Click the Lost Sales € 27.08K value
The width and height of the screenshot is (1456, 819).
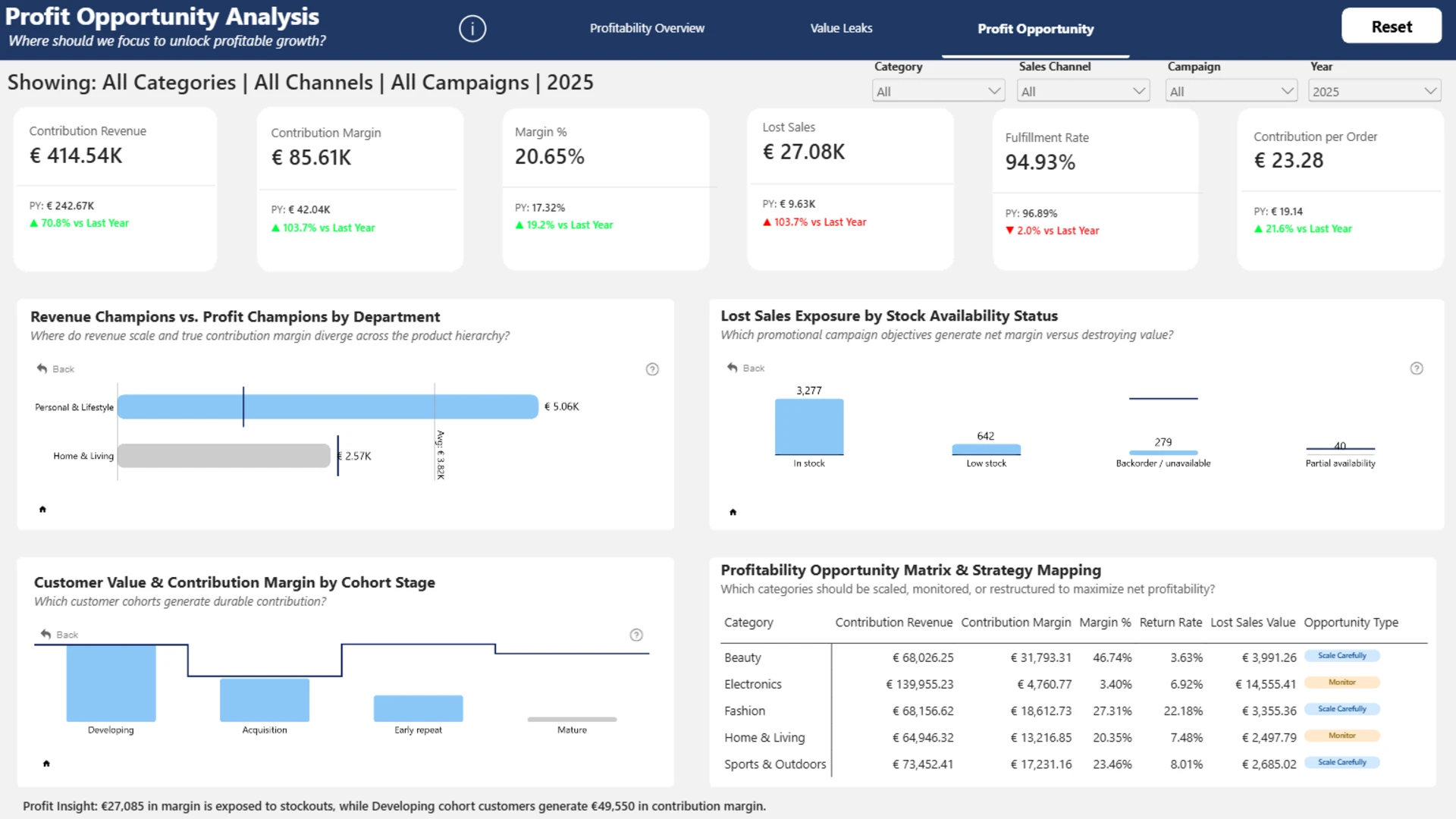click(x=803, y=152)
